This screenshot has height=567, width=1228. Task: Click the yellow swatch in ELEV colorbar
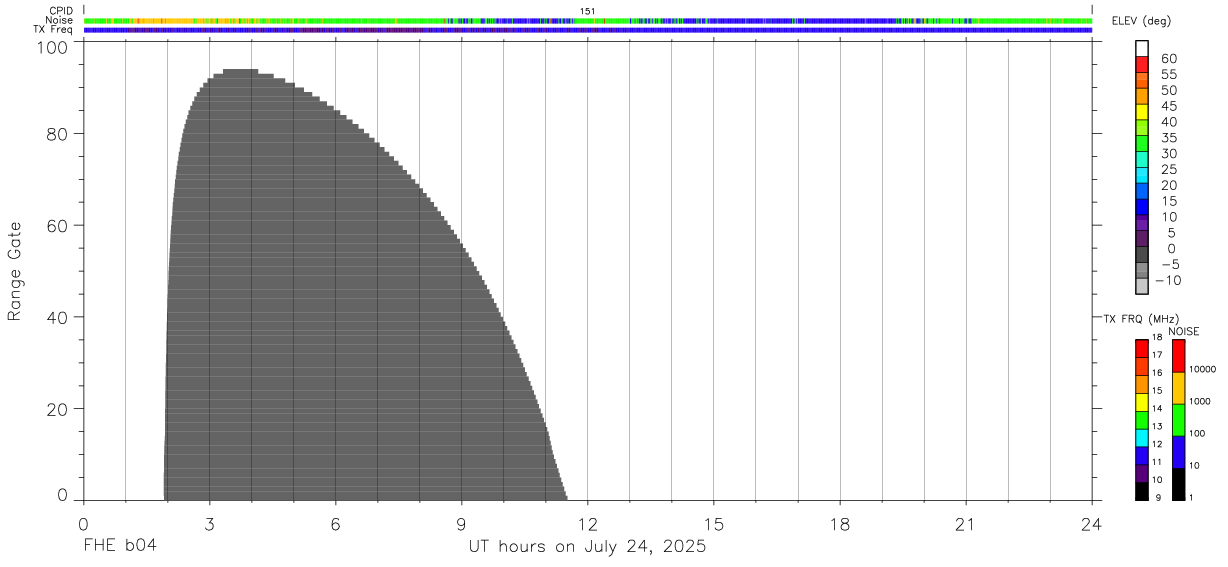coord(1142,112)
